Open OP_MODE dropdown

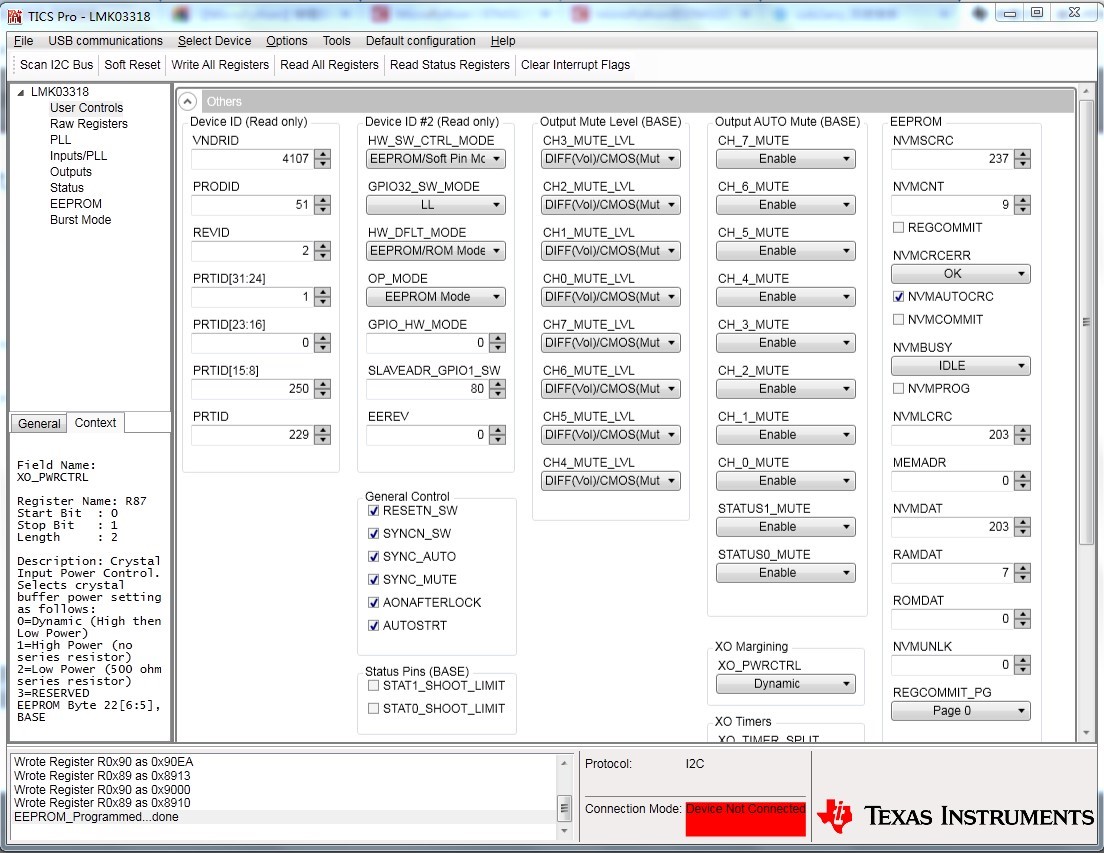[x=436, y=297]
